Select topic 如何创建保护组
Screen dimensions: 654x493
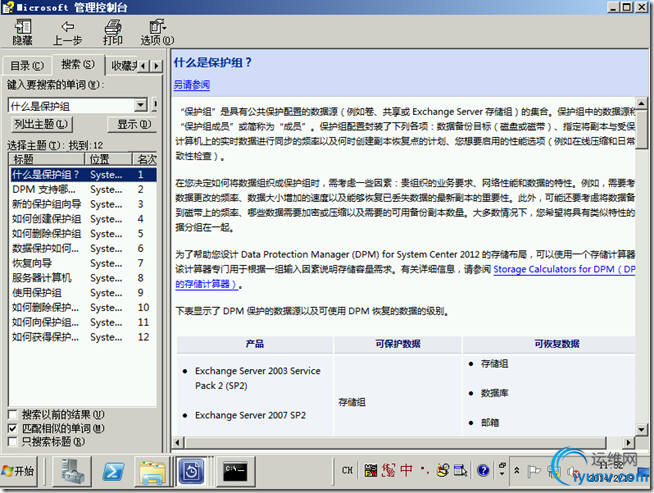tap(83, 219)
